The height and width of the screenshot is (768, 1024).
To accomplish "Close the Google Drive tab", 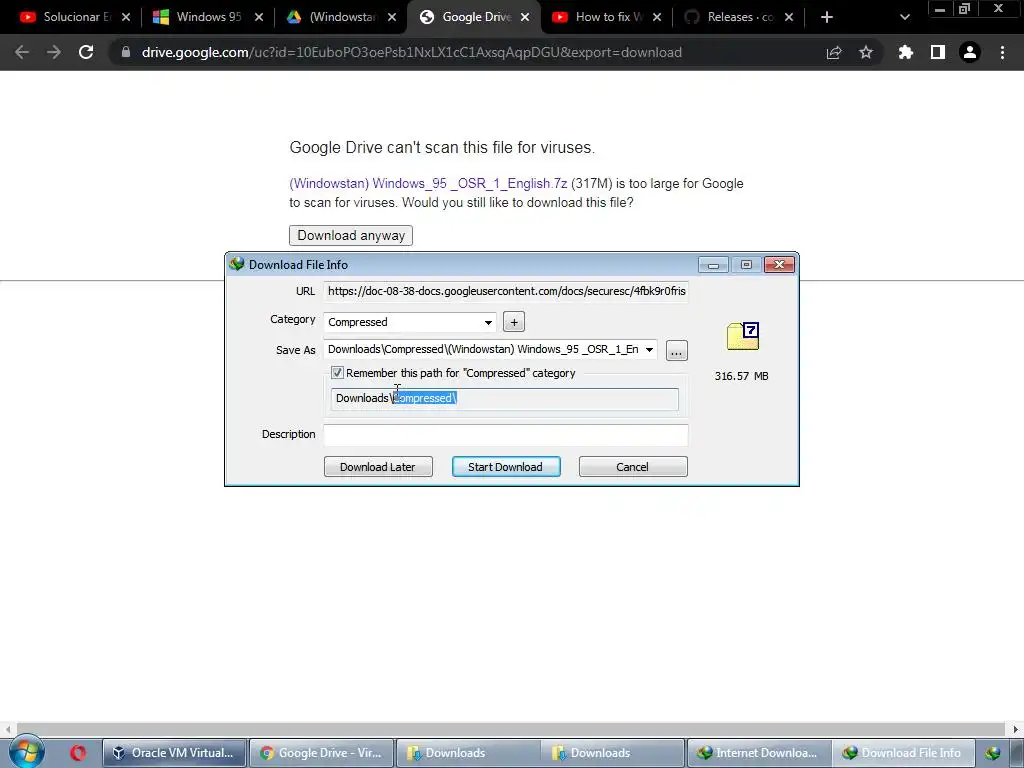I will pos(525,17).
